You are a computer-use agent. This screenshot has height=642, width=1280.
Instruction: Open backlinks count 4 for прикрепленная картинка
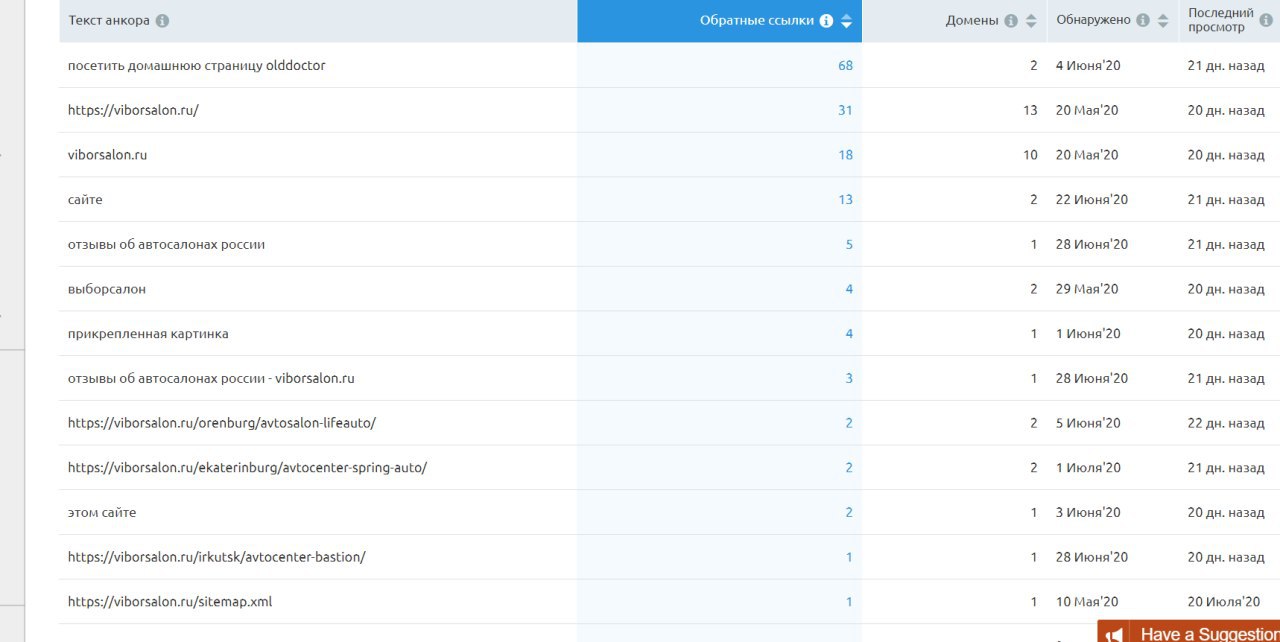click(x=849, y=334)
